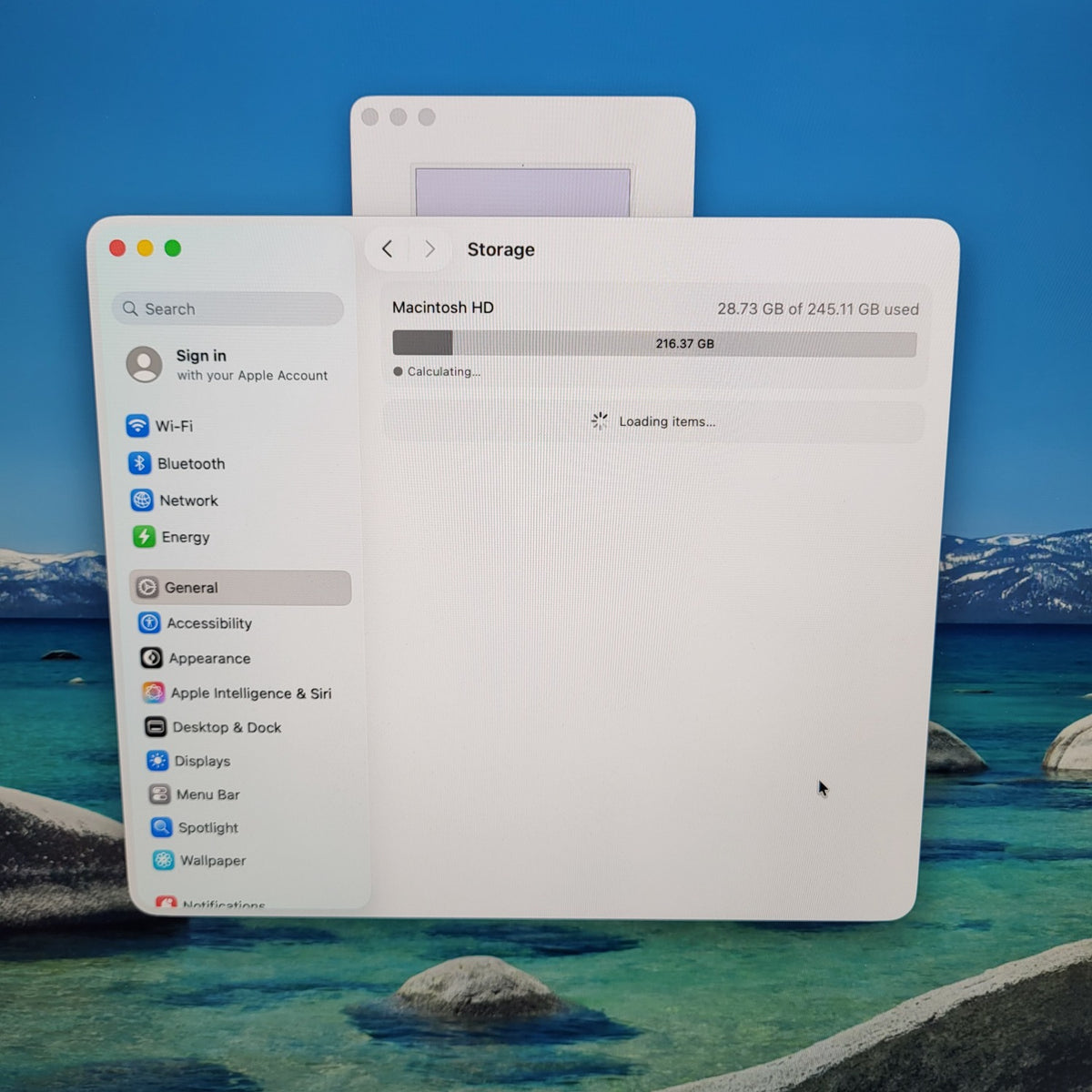Click the thumbnail in the background window
Screen dimensions: 1092x1092
[522, 191]
